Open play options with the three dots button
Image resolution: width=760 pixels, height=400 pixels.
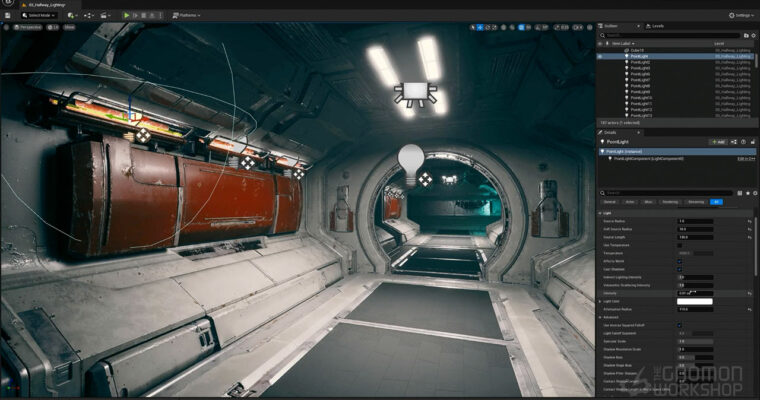pyautogui.click(x=160, y=16)
